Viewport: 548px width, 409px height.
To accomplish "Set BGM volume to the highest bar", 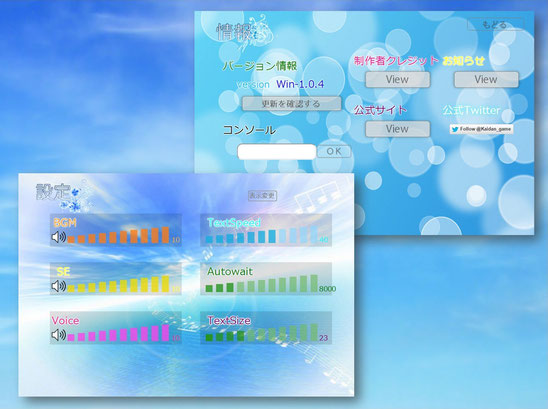I will coord(165,235).
